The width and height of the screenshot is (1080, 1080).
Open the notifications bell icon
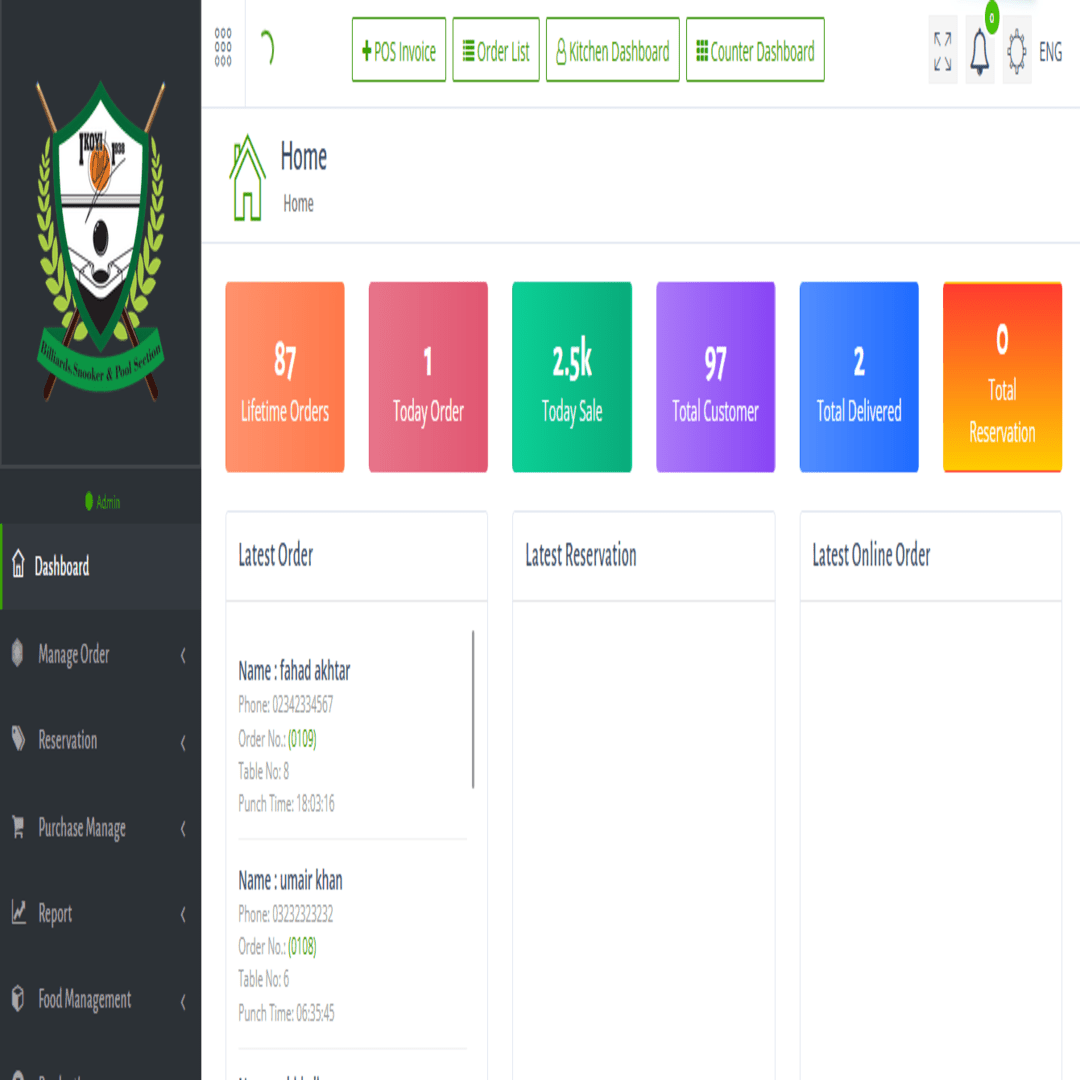pyautogui.click(x=979, y=52)
